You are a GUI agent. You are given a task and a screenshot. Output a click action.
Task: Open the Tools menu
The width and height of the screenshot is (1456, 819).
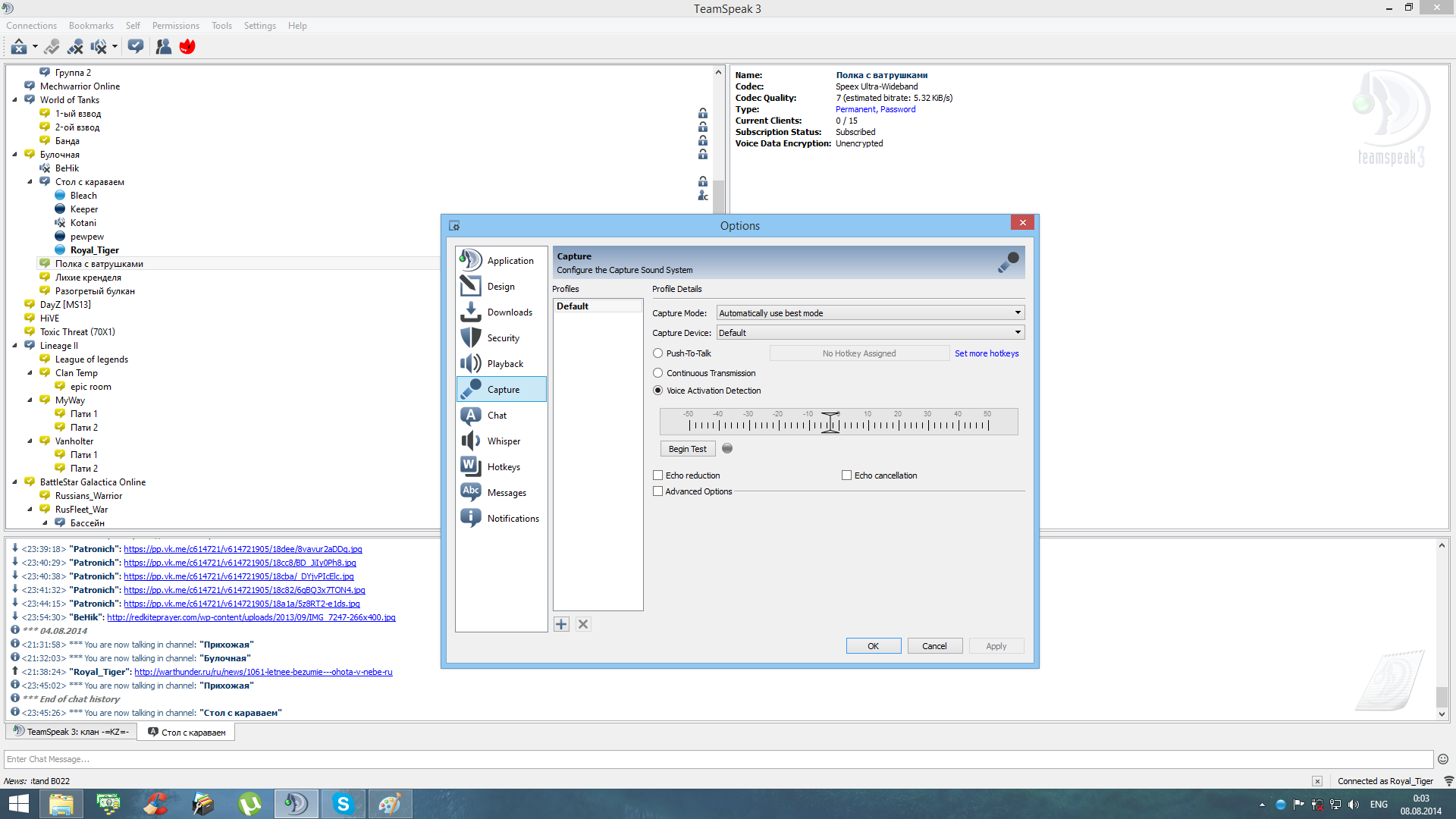(221, 26)
